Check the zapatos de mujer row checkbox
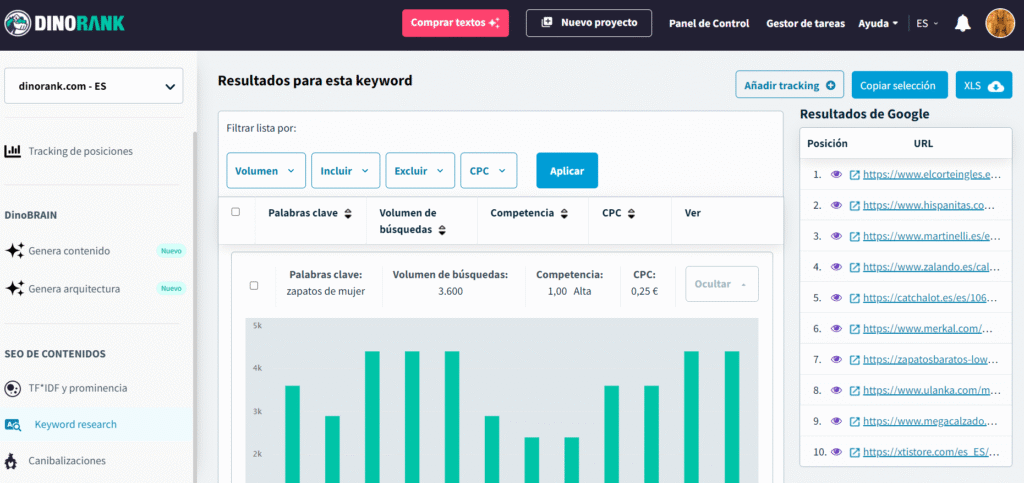The width and height of the screenshot is (1024, 483). click(x=254, y=285)
